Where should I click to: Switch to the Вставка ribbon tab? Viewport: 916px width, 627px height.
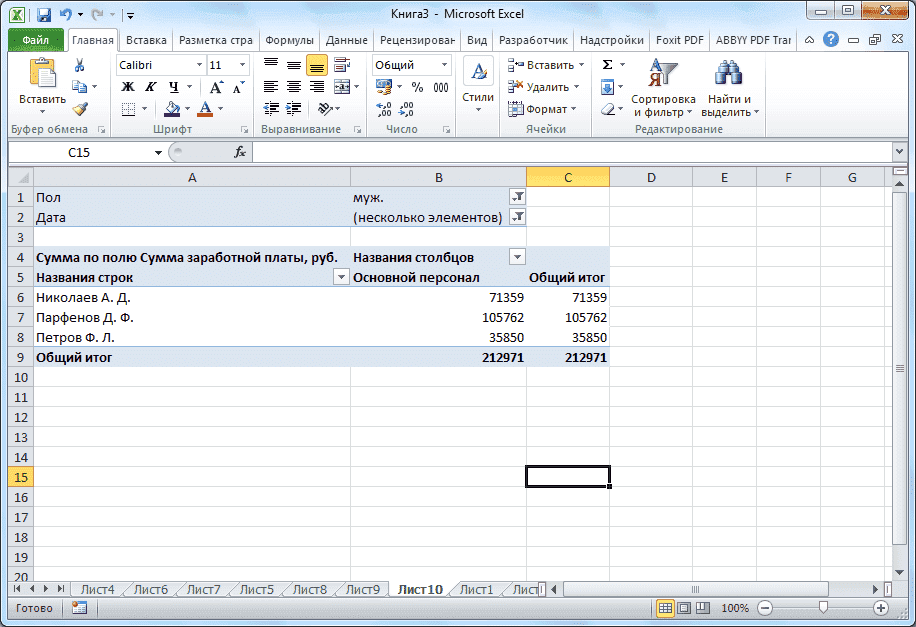click(x=145, y=40)
